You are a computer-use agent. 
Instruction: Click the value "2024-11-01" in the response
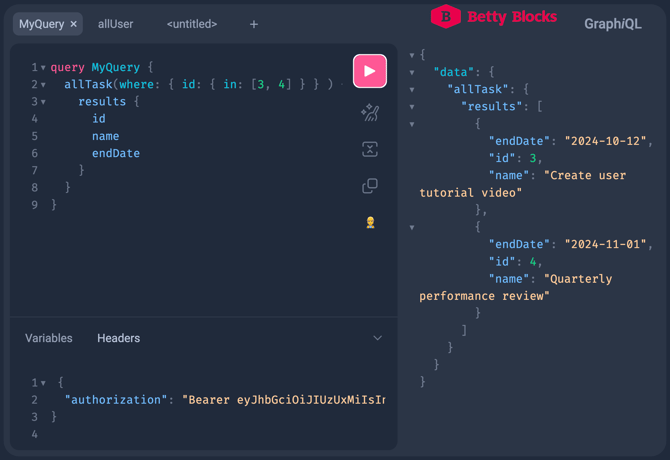tap(606, 244)
